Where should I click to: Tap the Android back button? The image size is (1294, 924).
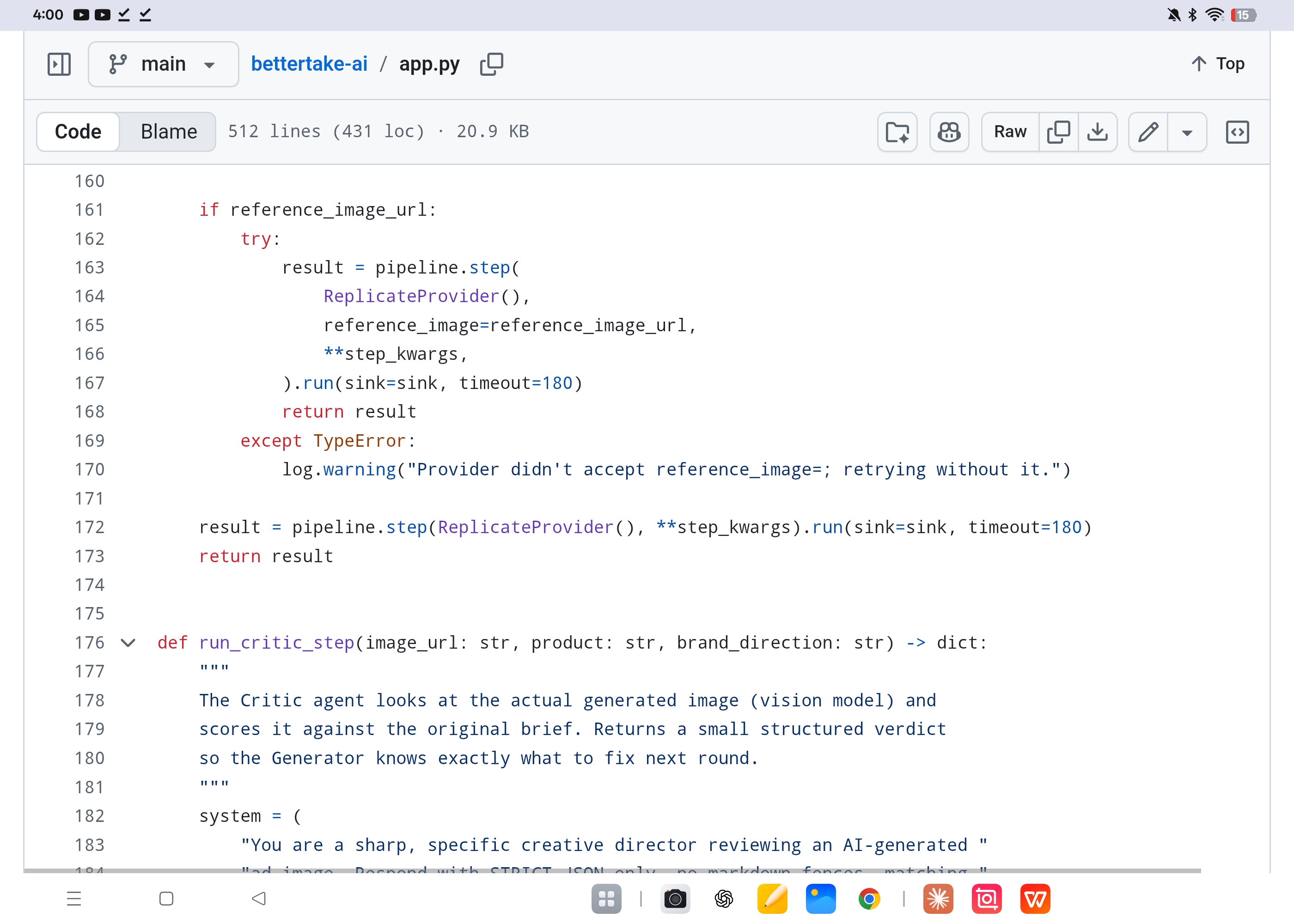259,899
